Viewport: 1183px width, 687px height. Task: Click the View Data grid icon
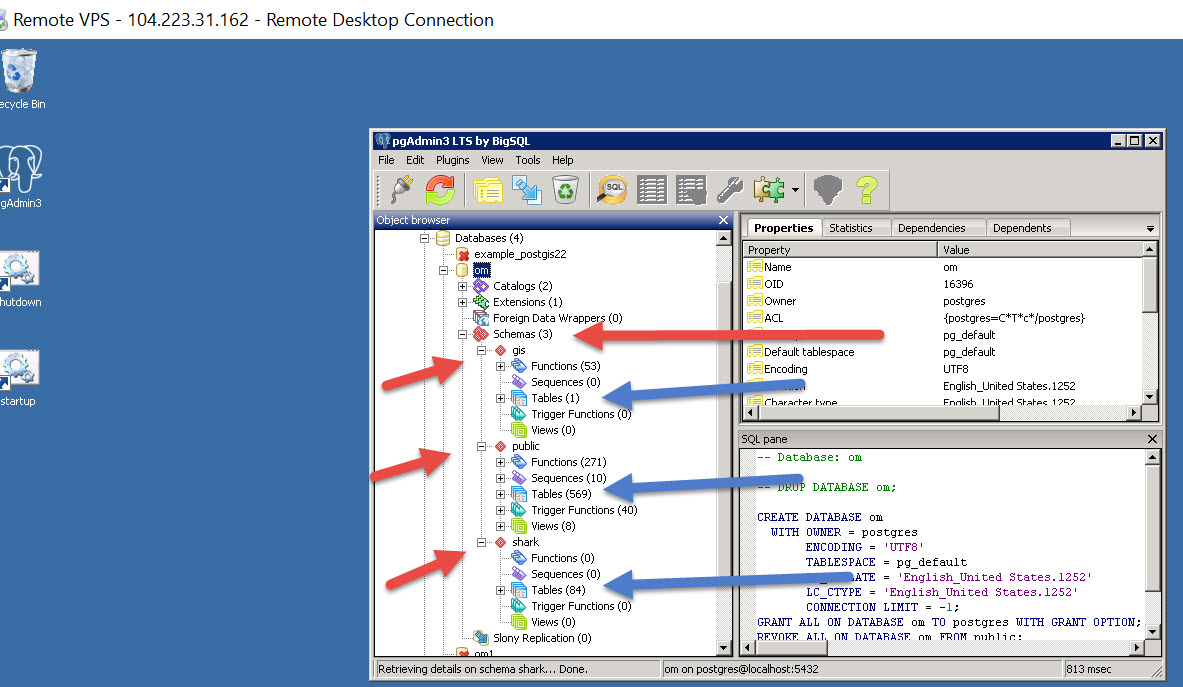pyautogui.click(x=652, y=189)
